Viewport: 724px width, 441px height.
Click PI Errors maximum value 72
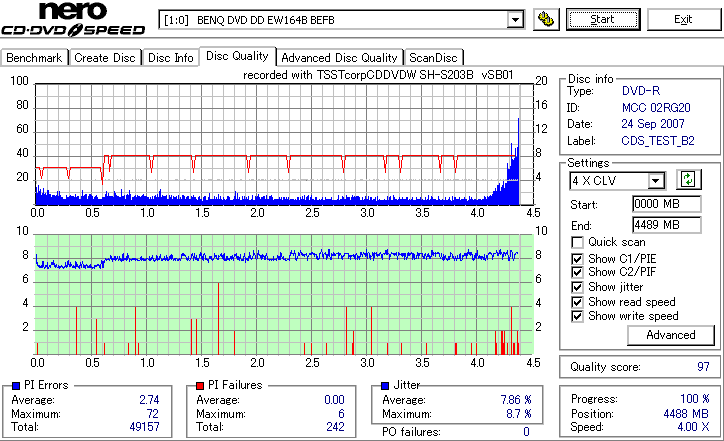coord(153,413)
